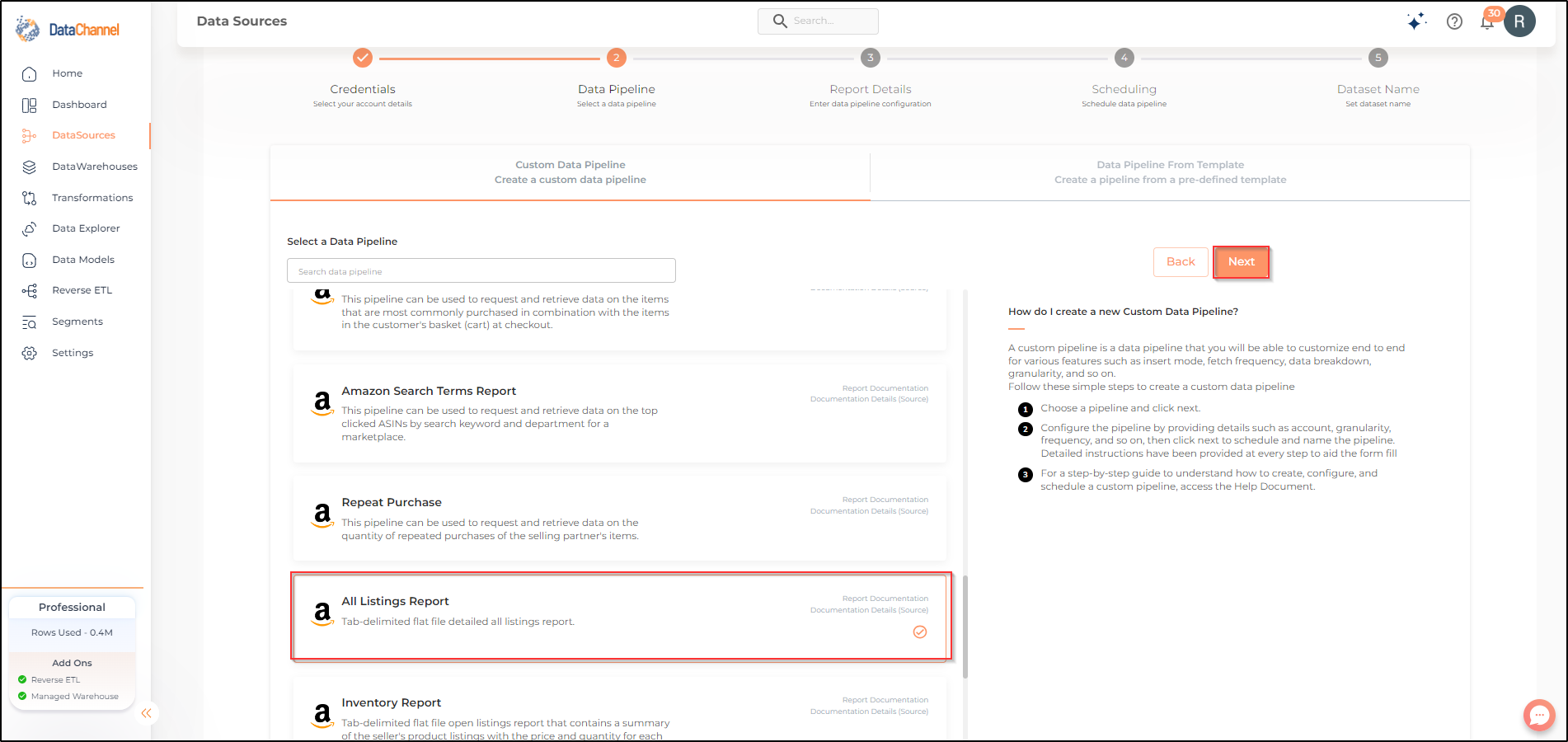
Task: Open Report Documentation for Inventory Report
Action: pos(885,700)
